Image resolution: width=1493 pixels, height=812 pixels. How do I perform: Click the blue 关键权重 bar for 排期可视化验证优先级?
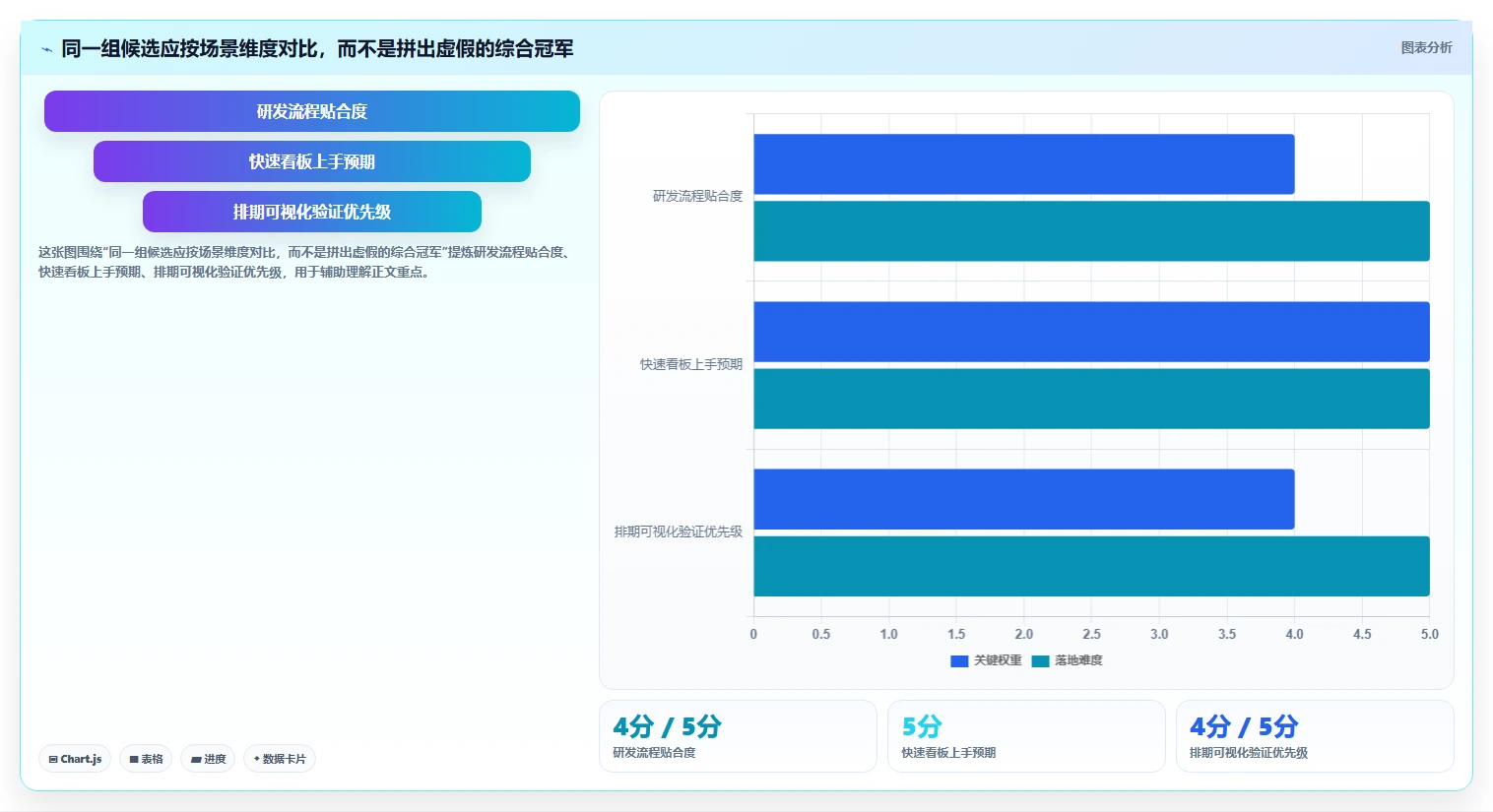click(x=1024, y=499)
